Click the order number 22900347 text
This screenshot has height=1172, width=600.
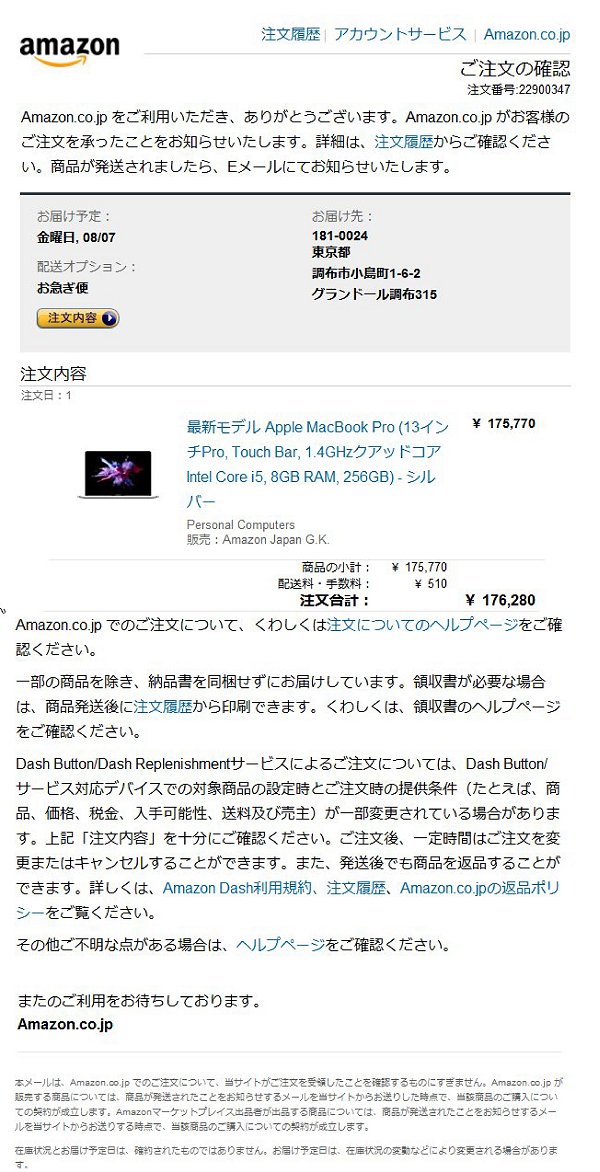click(545, 90)
